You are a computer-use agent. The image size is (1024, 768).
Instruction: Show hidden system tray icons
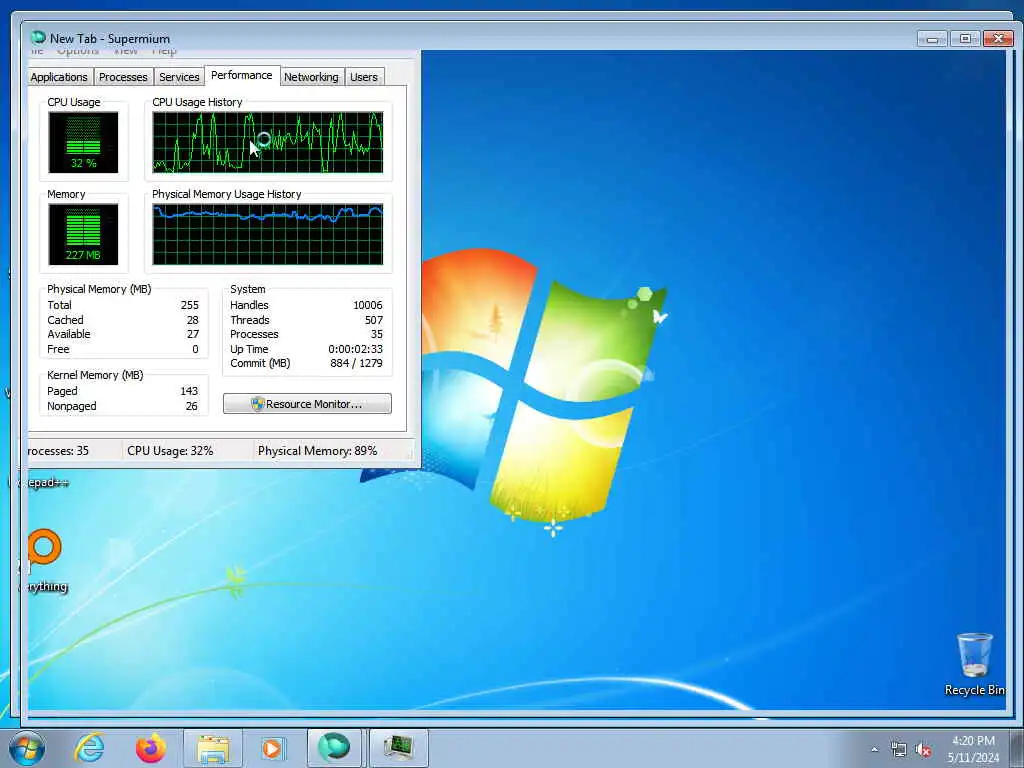click(874, 749)
